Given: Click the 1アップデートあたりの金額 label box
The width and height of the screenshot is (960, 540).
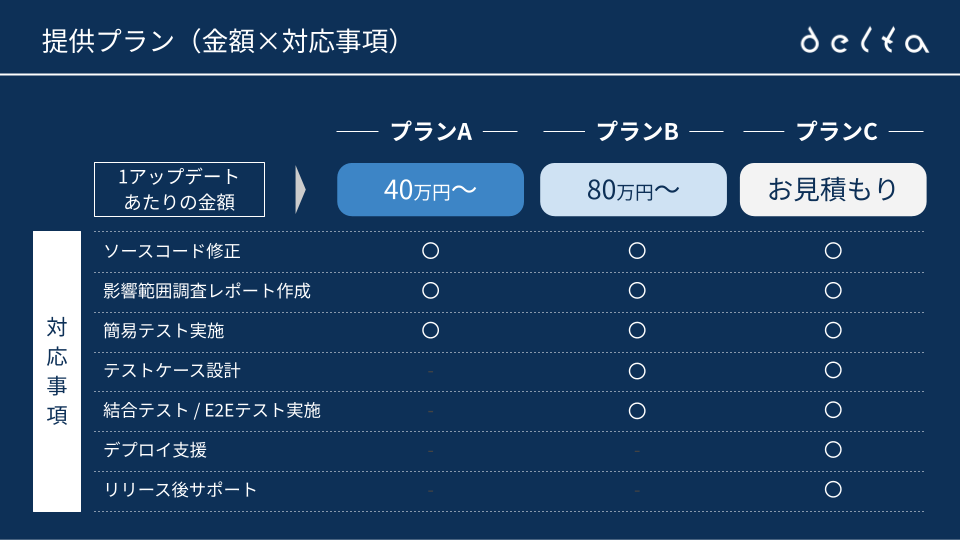Looking at the screenshot, I should [x=179, y=189].
